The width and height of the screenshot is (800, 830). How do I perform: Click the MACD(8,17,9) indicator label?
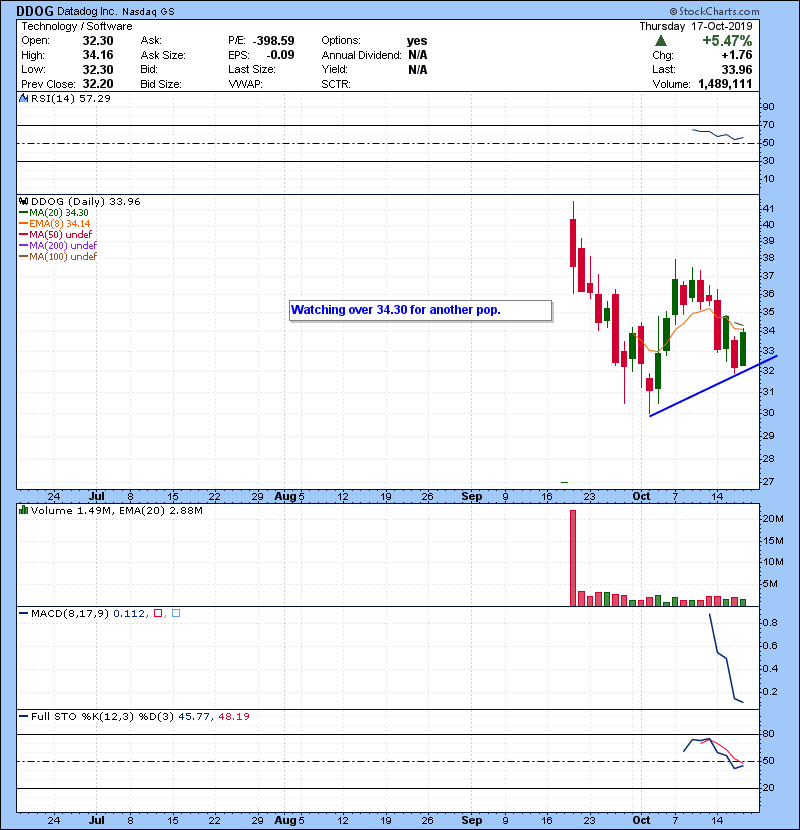coord(70,613)
